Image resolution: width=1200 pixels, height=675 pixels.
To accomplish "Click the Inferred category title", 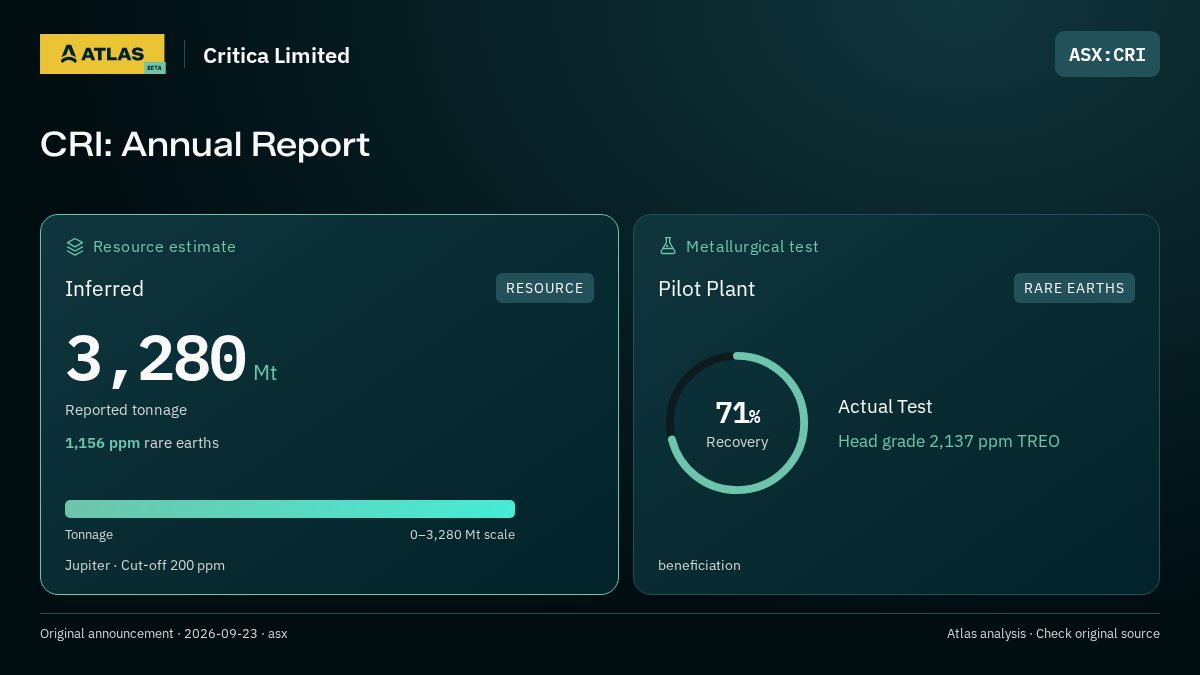I will click(x=104, y=289).
